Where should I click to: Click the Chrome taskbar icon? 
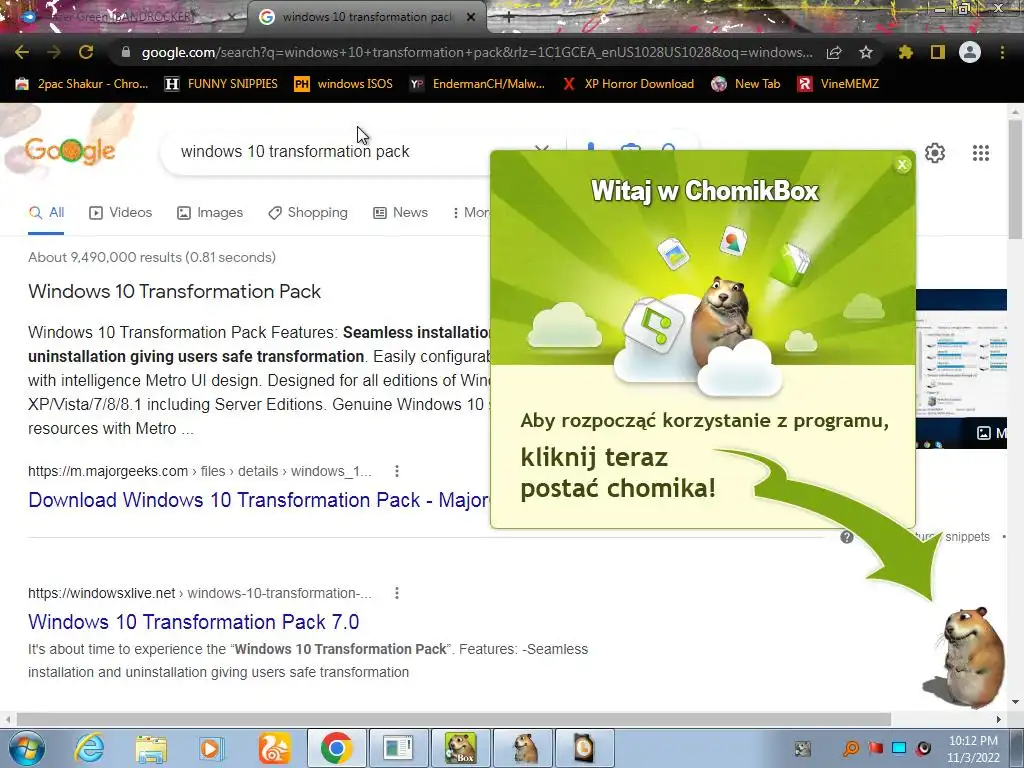336,748
